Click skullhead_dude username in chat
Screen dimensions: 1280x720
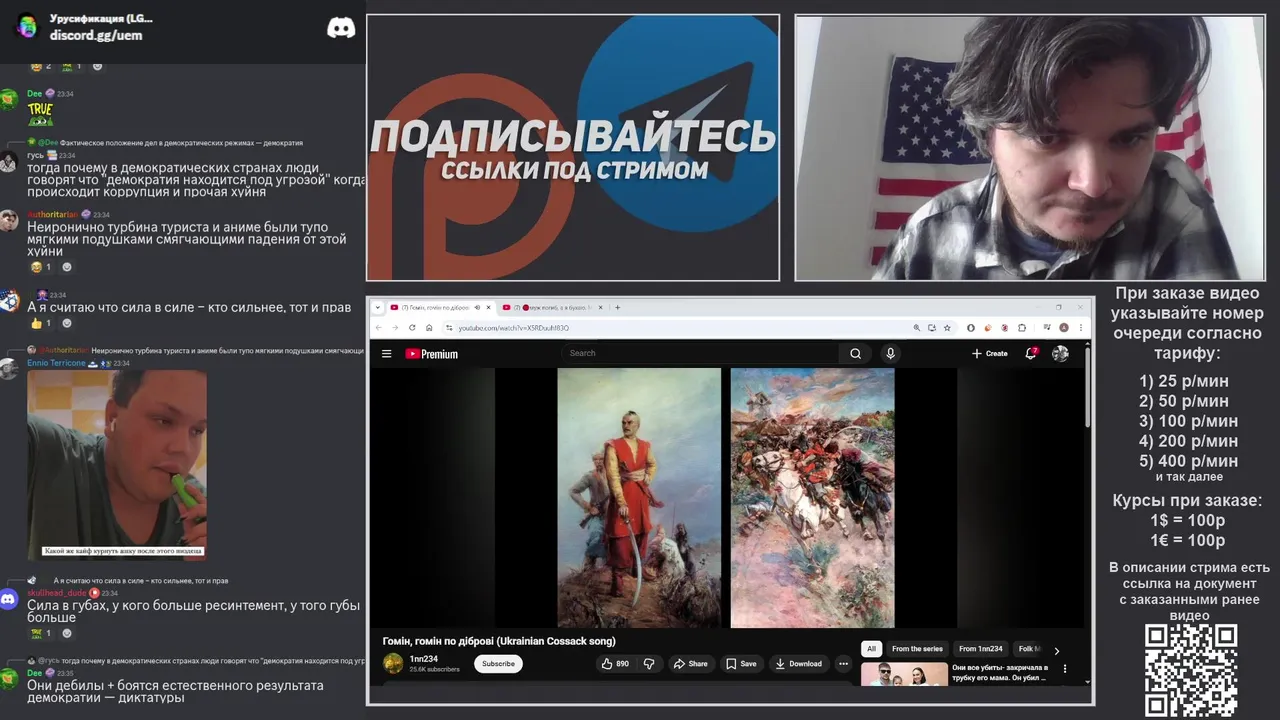(x=57, y=593)
